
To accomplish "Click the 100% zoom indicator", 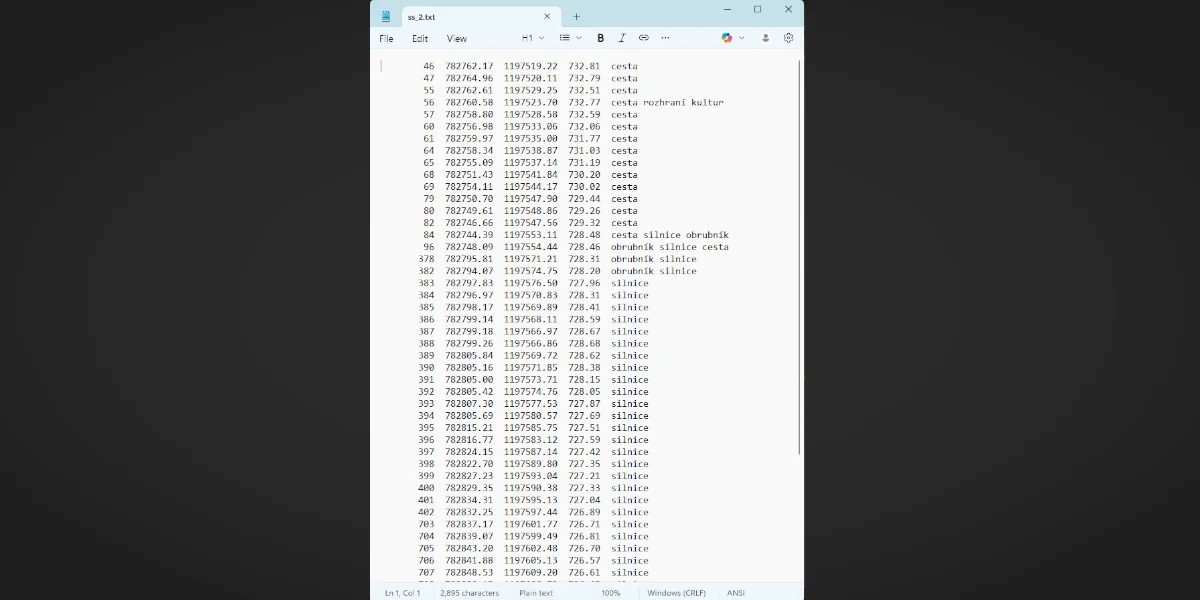I will (611, 592).
